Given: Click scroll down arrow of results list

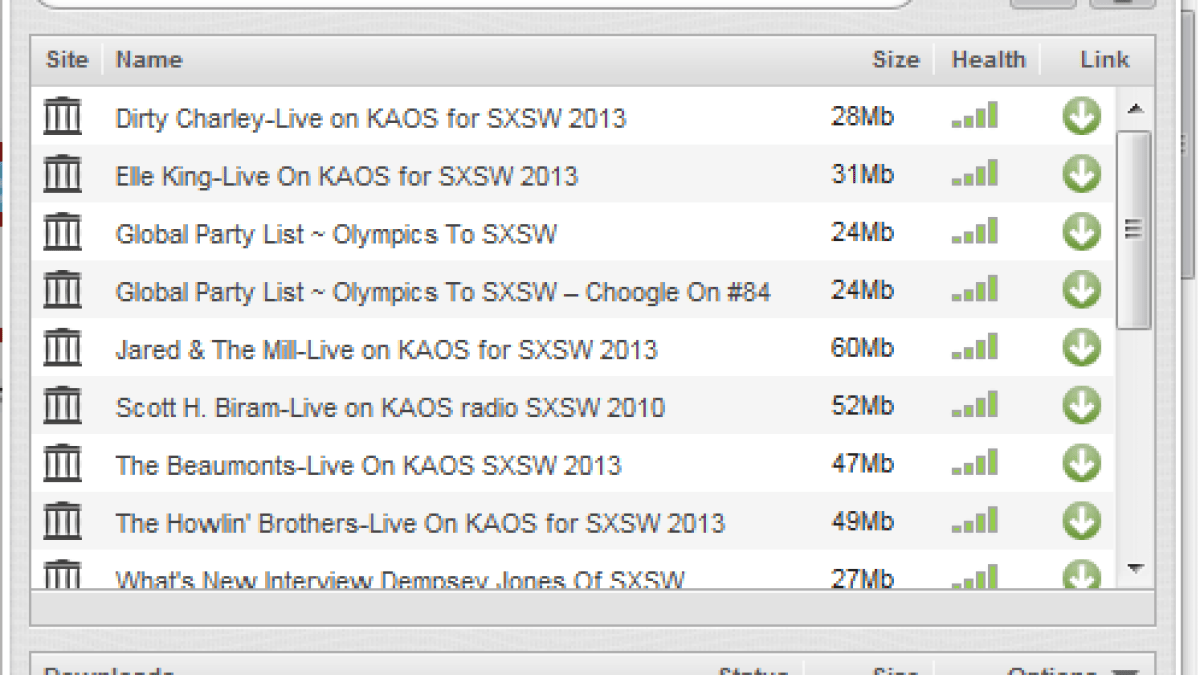Looking at the screenshot, I should [x=1135, y=568].
